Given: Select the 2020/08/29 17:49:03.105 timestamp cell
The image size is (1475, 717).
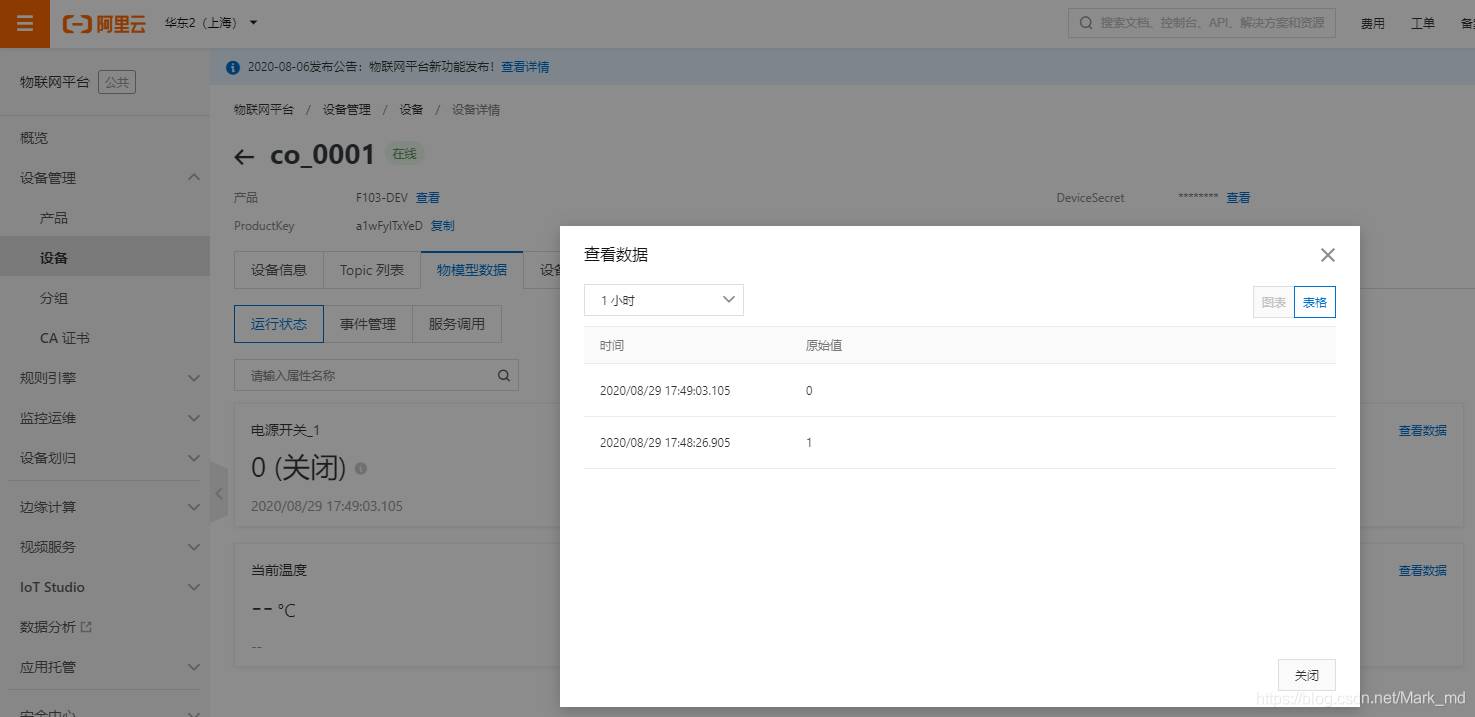Looking at the screenshot, I should (x=665, y=391).
